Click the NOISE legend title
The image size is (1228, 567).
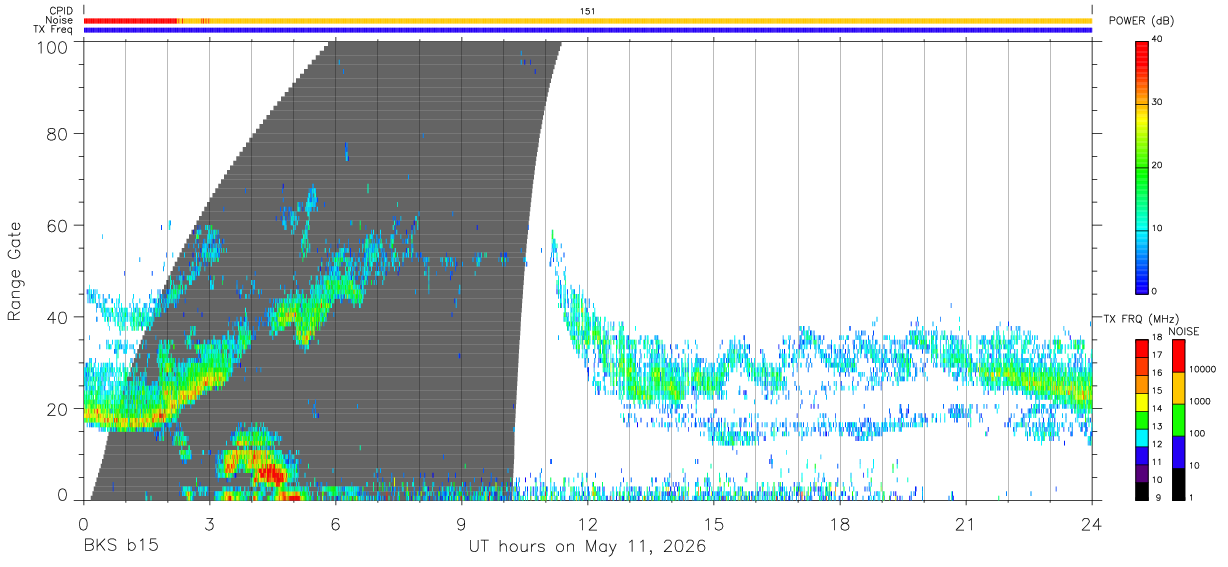1184,331
